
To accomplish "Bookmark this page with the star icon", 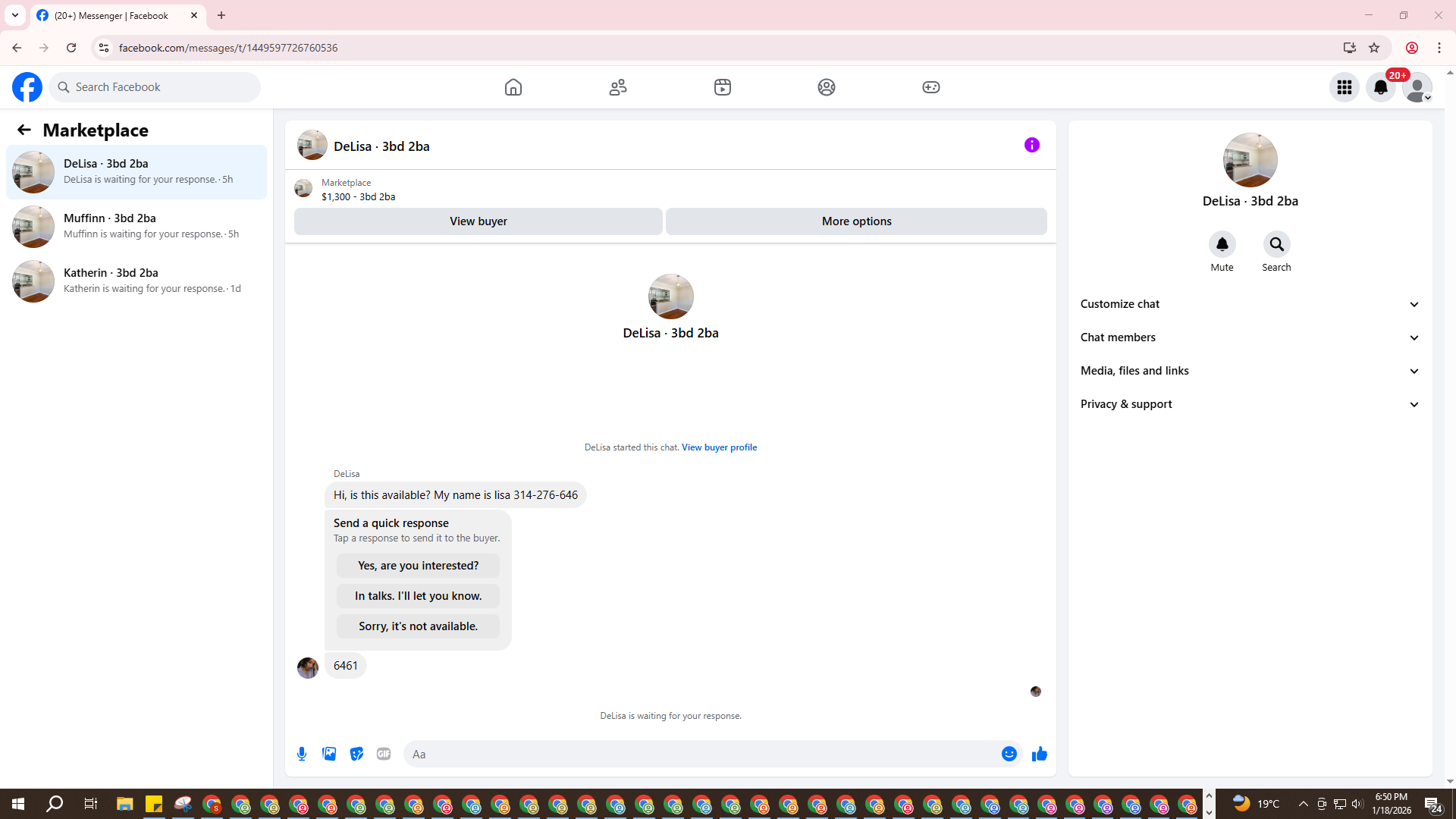I will point(1374,48).
